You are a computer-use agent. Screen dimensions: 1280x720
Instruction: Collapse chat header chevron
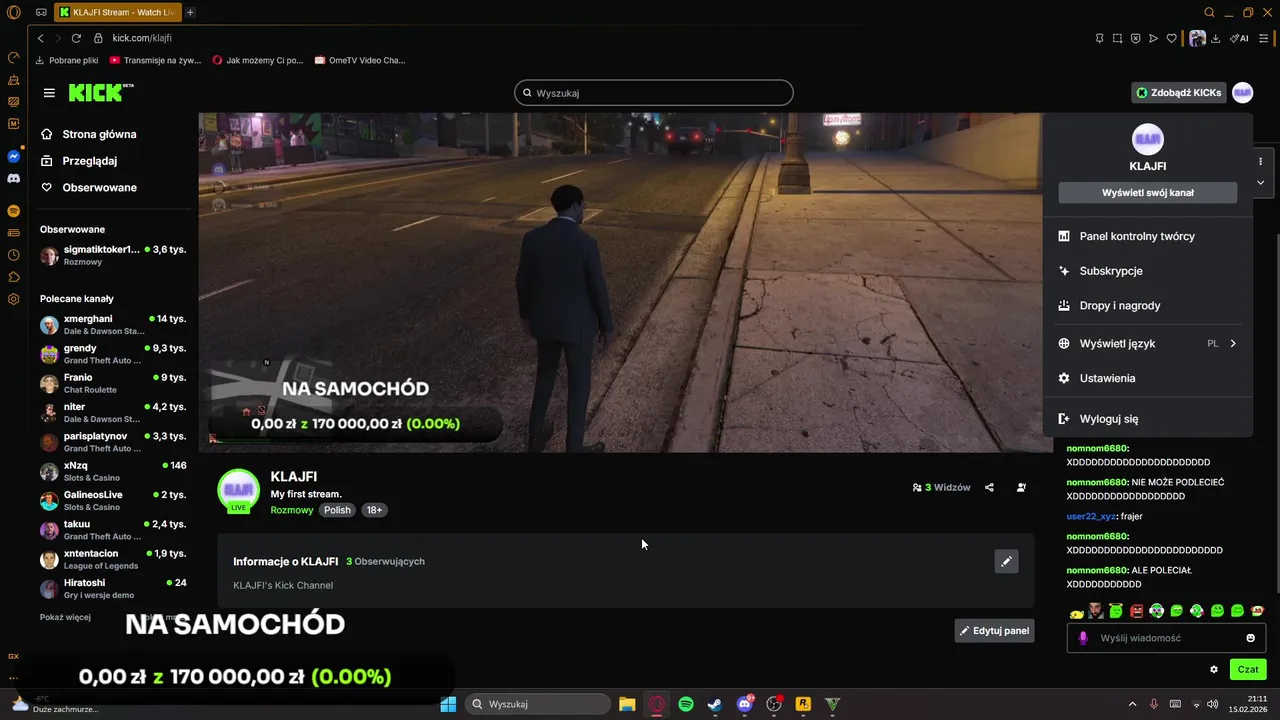tap(1260, 183)
